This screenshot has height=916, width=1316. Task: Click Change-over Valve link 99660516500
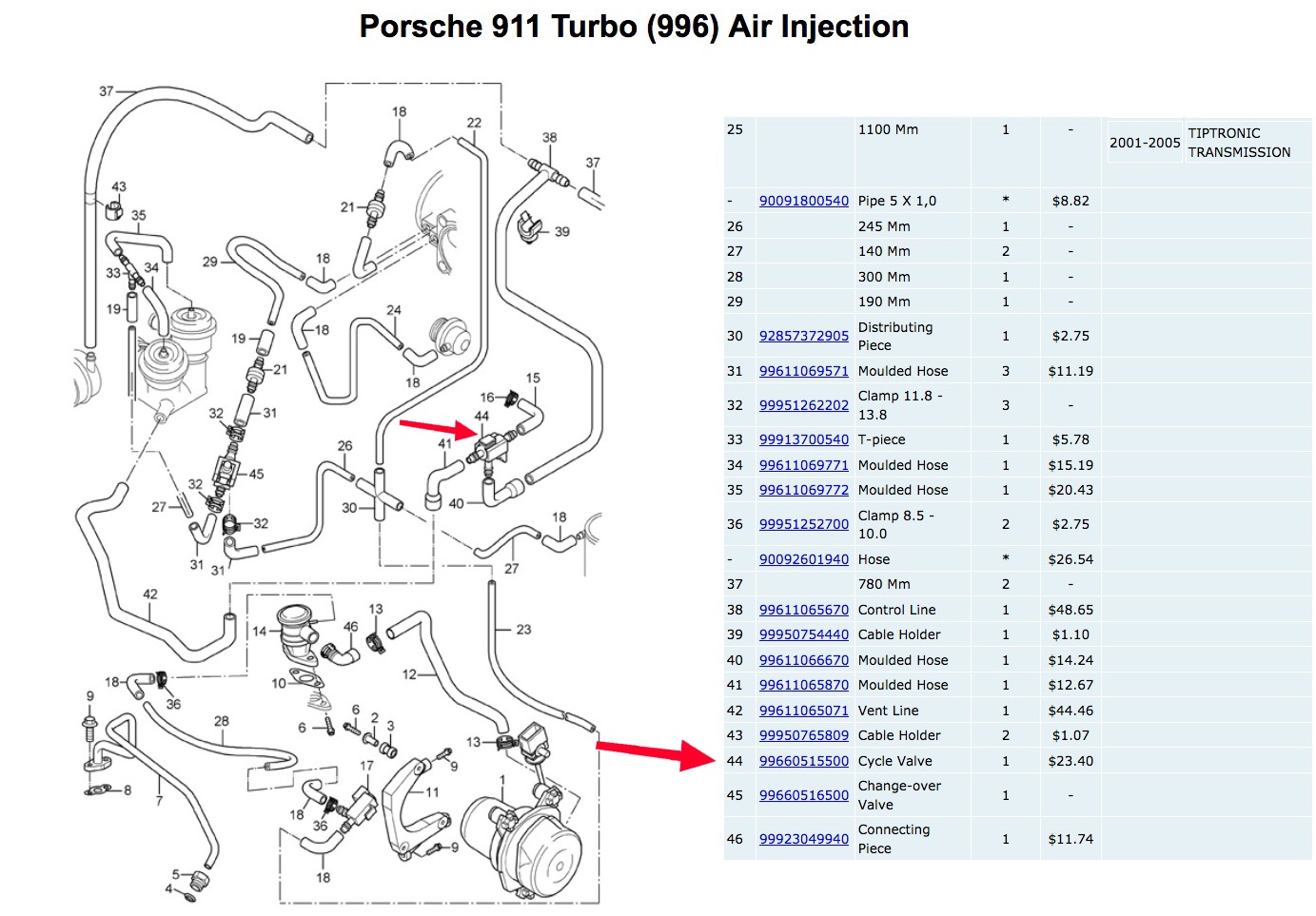[x=803, y=795]
